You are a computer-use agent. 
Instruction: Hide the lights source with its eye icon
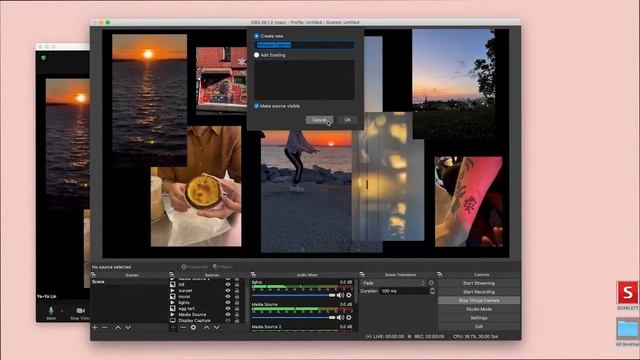click(228, 302)
